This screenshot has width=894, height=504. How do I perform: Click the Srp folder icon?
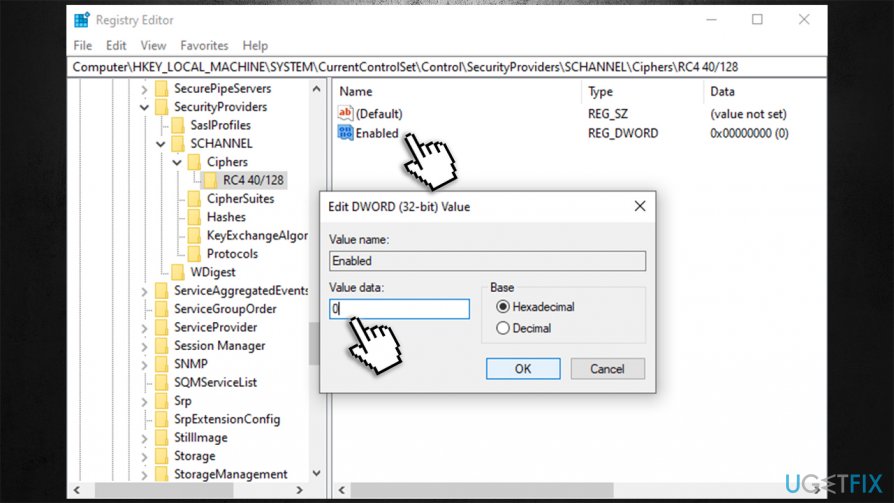click(162, 401)
